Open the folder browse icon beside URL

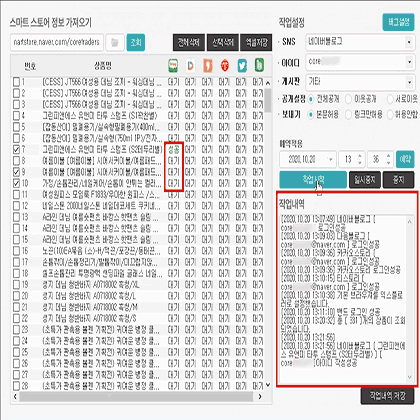(115, 42)
